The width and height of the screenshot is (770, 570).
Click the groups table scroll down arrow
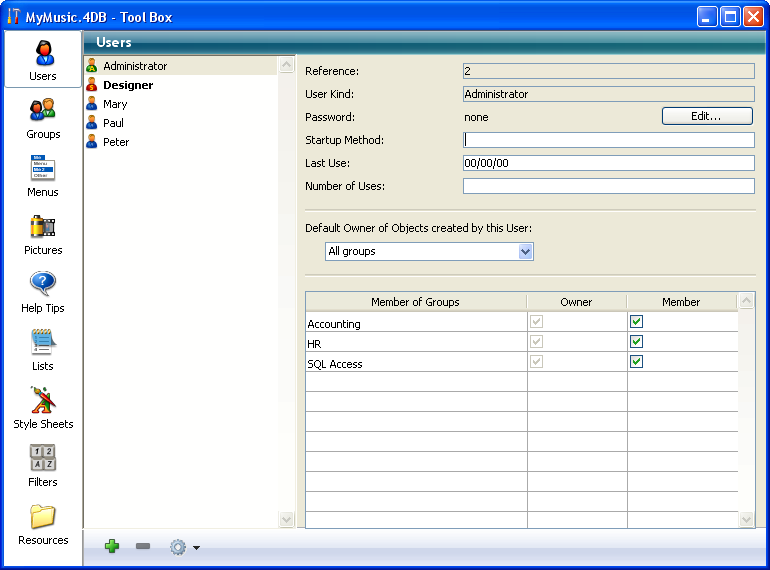746,519
